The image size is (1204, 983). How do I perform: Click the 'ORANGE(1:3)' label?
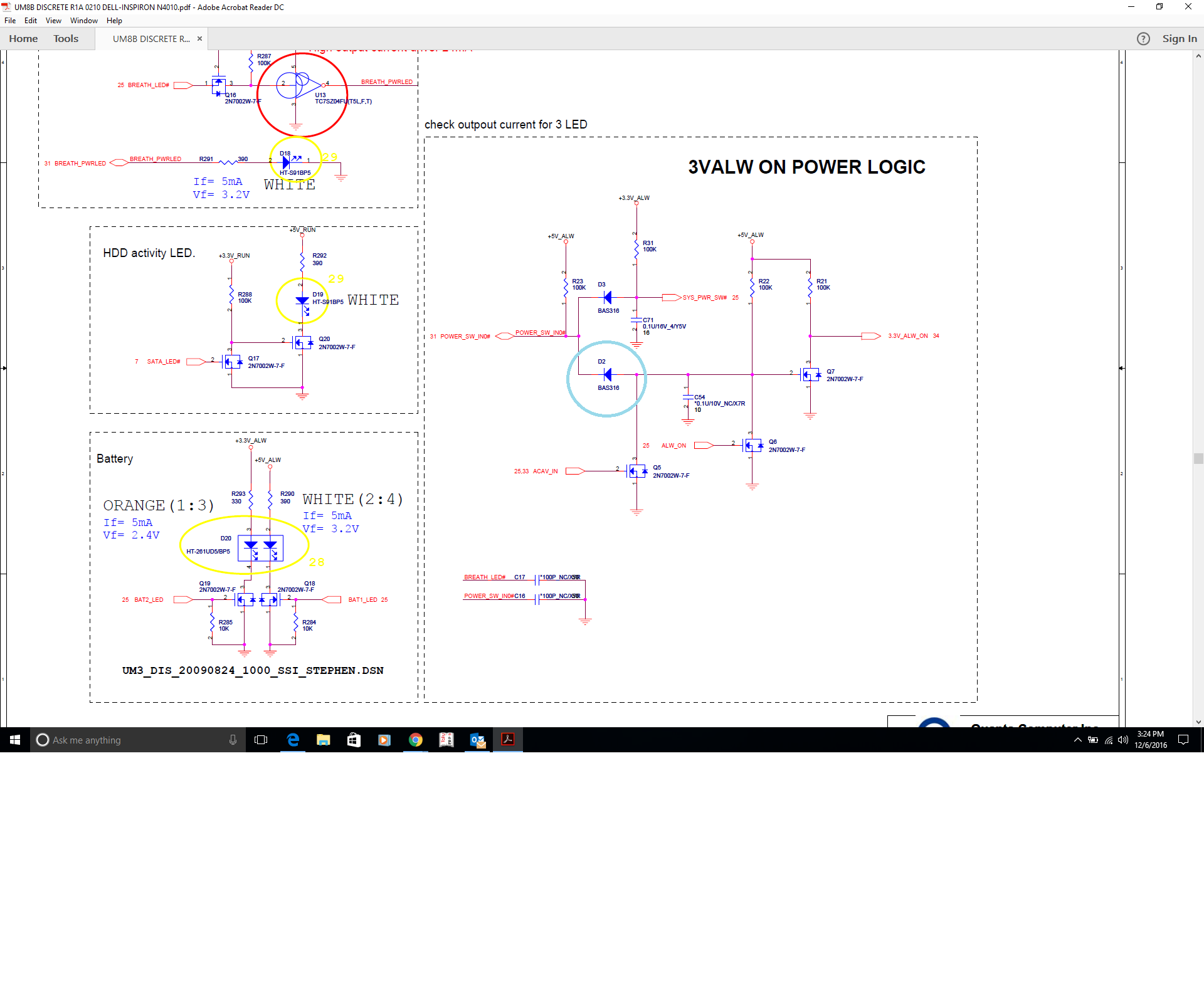click(159, 505)
